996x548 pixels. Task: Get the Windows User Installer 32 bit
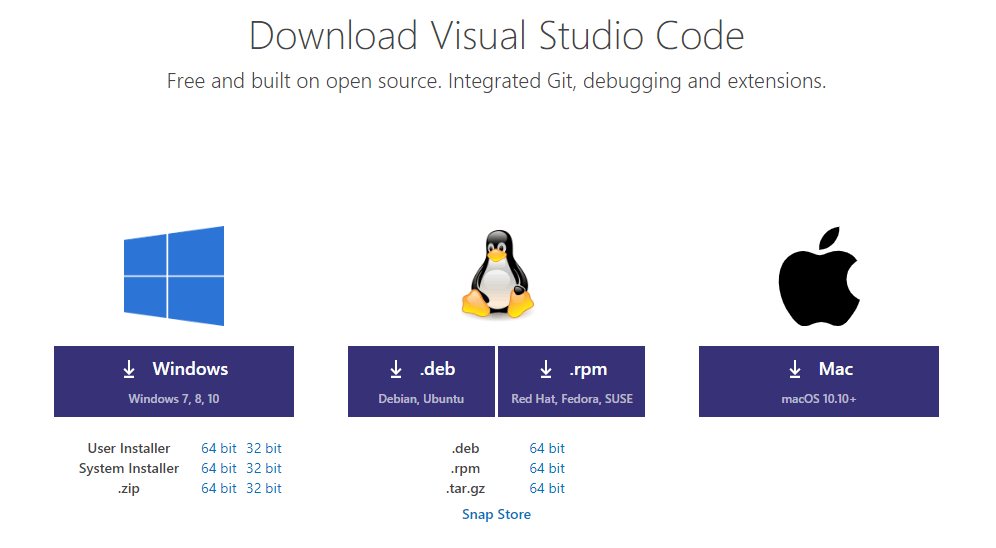264,448
